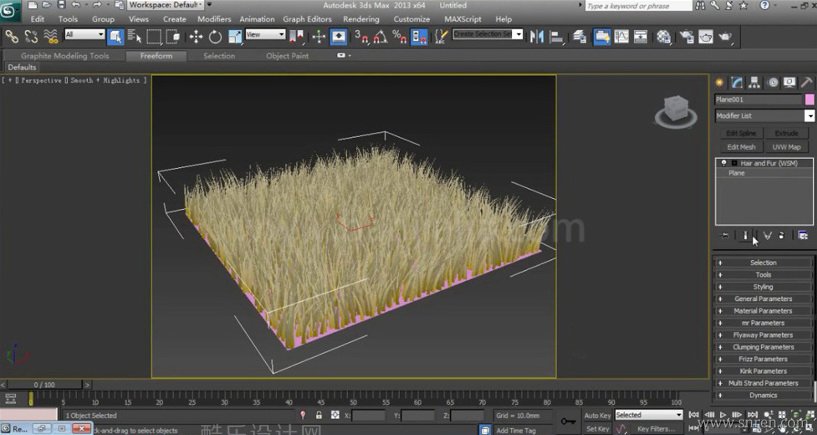
Task: Switch to the Utilities panel hammer icon
Action: tap(806, 82)
